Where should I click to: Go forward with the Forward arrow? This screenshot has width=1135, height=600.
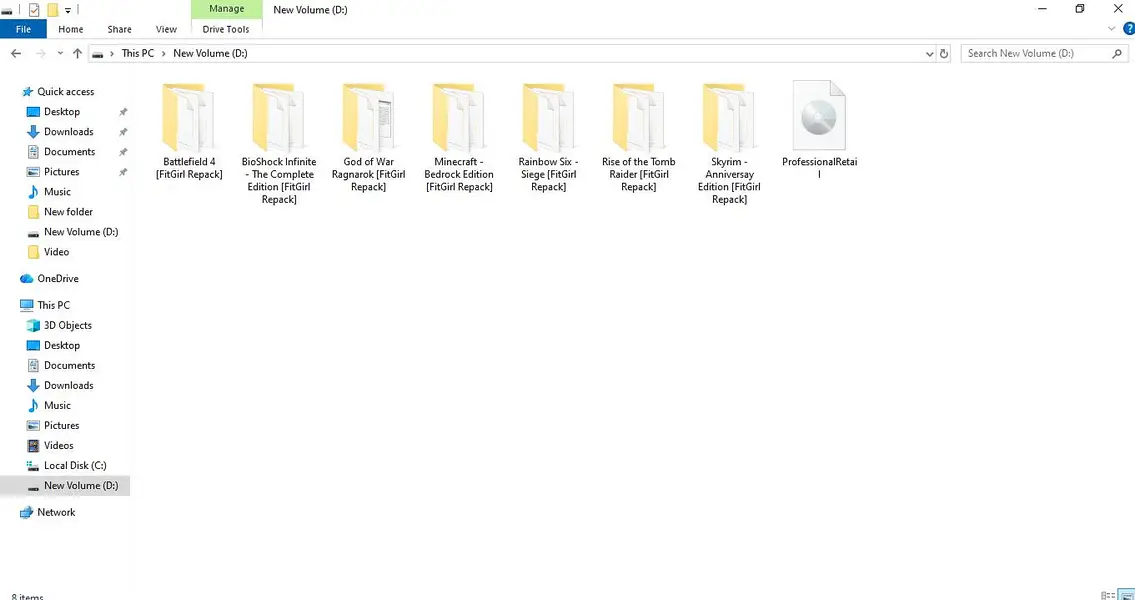pyautogui.click(x=41, y=54)
